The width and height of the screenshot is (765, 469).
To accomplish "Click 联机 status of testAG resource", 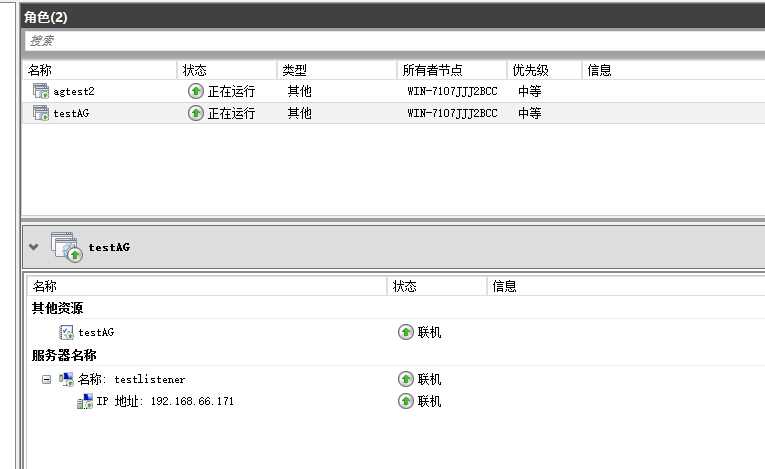I will click(429, 332).
